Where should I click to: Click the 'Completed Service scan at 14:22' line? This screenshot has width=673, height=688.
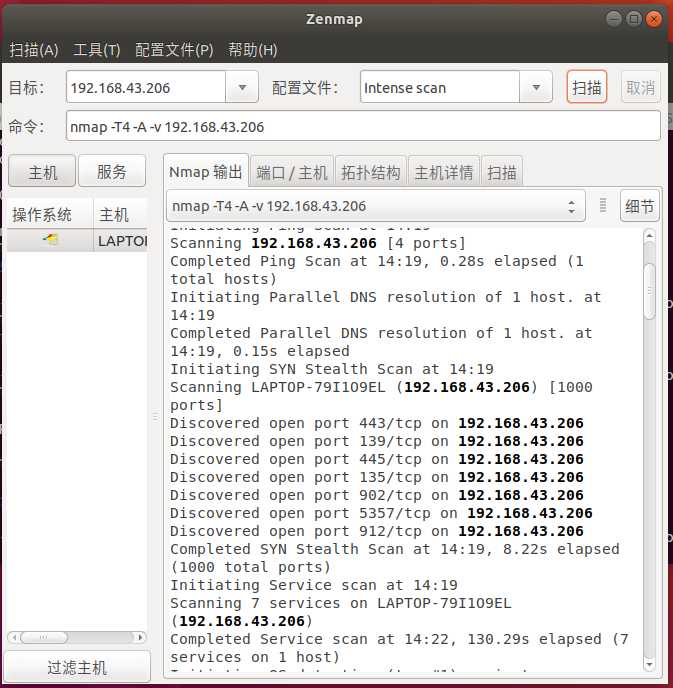(x=399, y=648)
